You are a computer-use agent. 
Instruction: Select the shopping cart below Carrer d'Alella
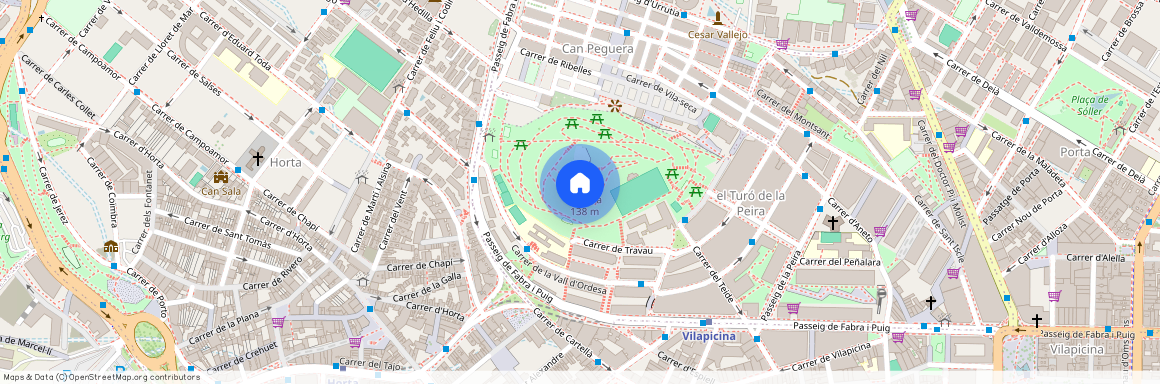click(1054, 296)
